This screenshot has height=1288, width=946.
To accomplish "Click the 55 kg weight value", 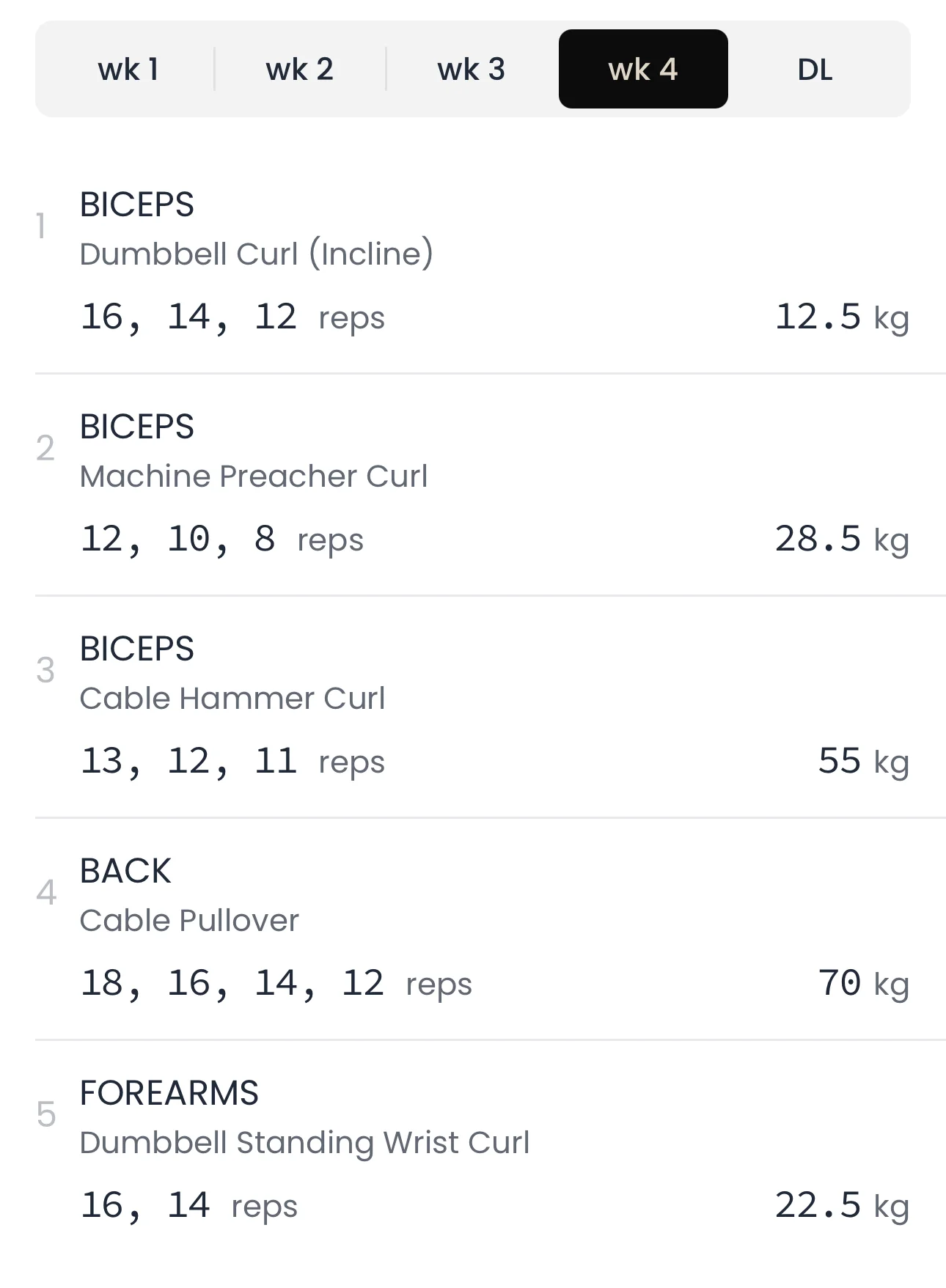I will point(863,762).
